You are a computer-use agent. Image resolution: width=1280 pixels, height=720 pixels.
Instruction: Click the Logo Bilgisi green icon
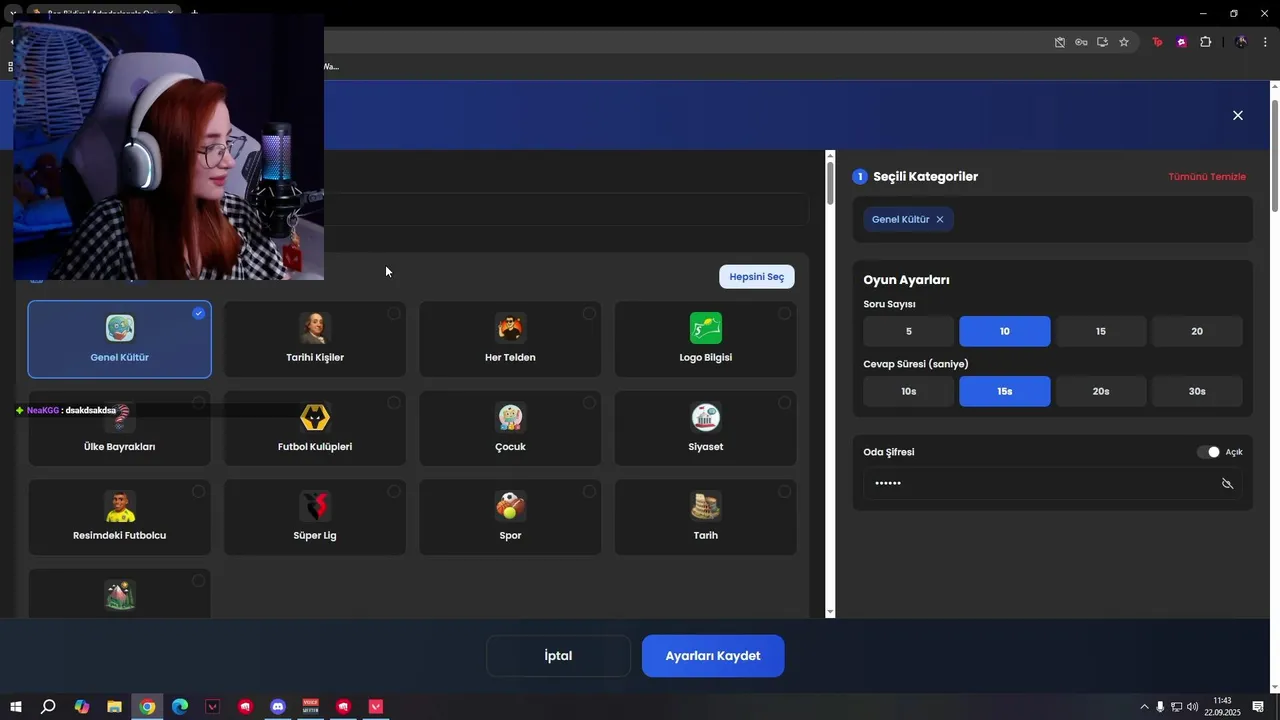click(706, 328)
